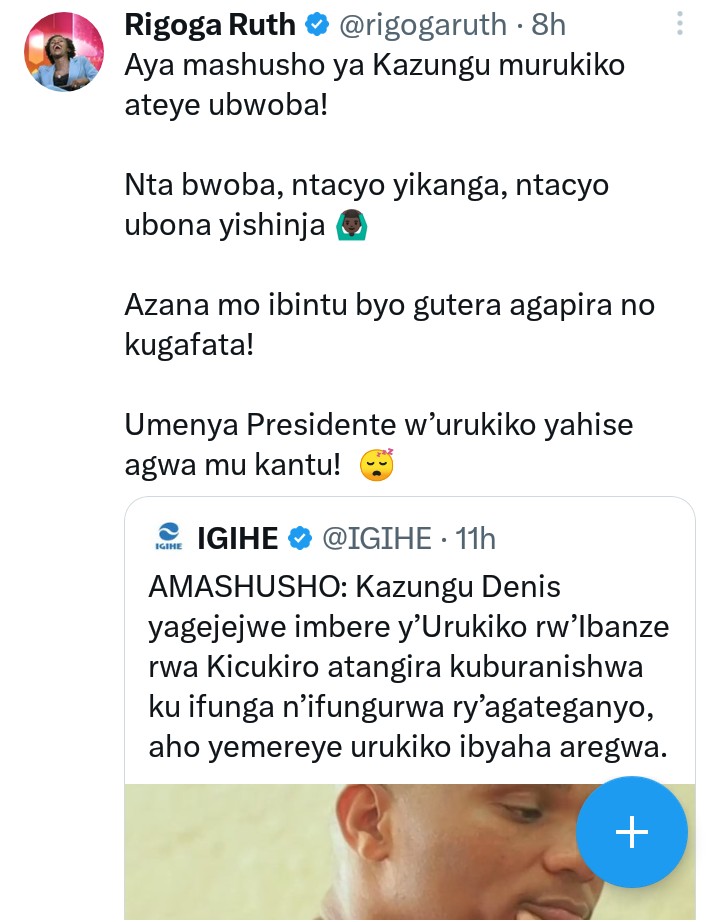720x922 pixels.
Task: Open the quoted AMASHUSHO tweet text
Action: tap(408, 666)
